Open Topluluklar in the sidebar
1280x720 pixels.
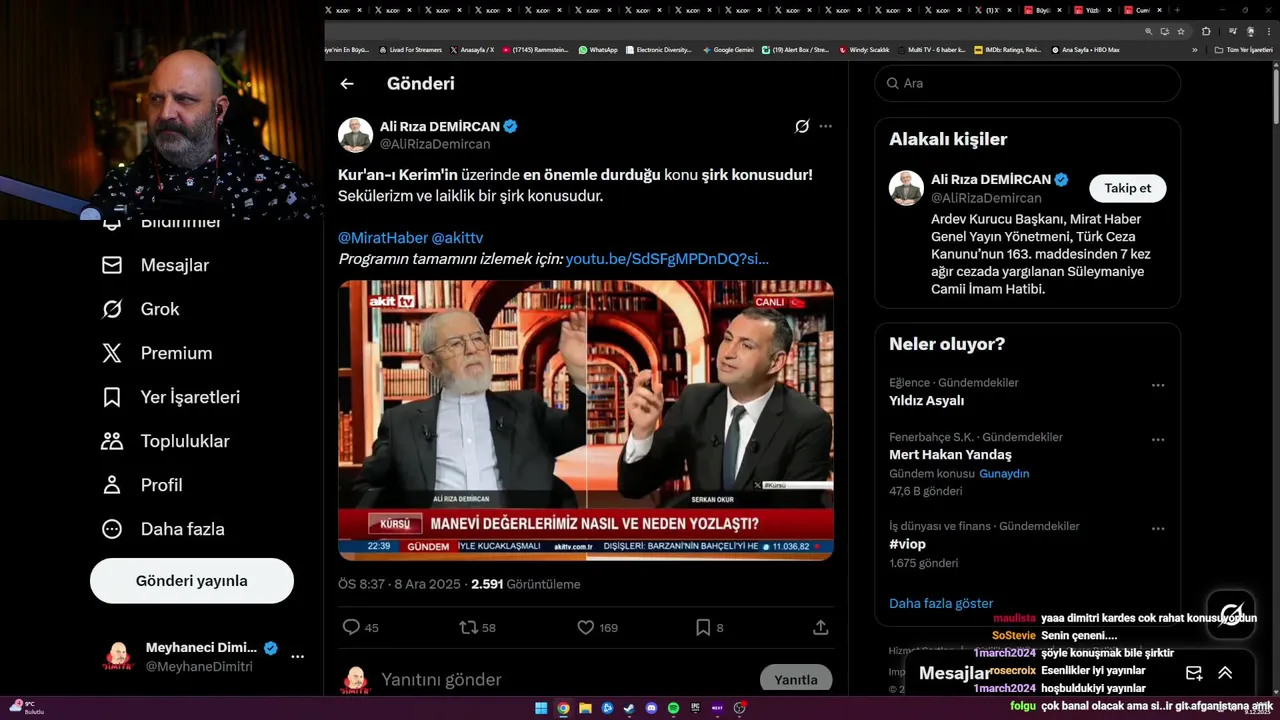(166, 441)
